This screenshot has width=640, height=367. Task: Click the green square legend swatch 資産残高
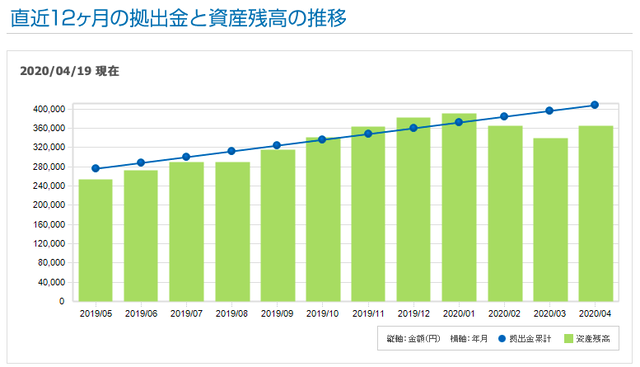click(x=569, y=338)
